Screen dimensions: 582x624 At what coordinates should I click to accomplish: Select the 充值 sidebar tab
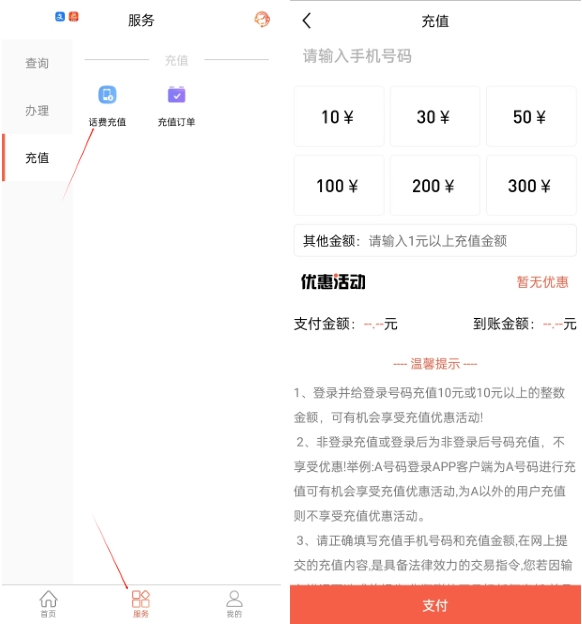(37, 158)
